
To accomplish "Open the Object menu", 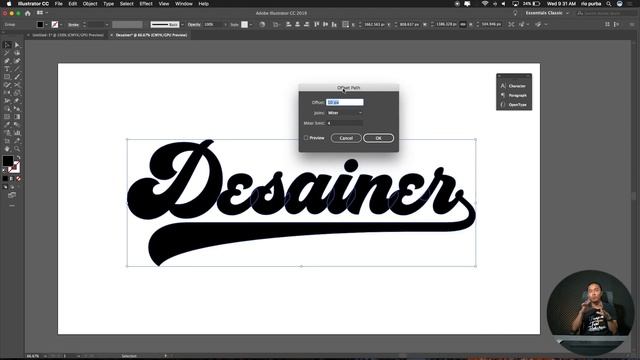I will 90,4.
